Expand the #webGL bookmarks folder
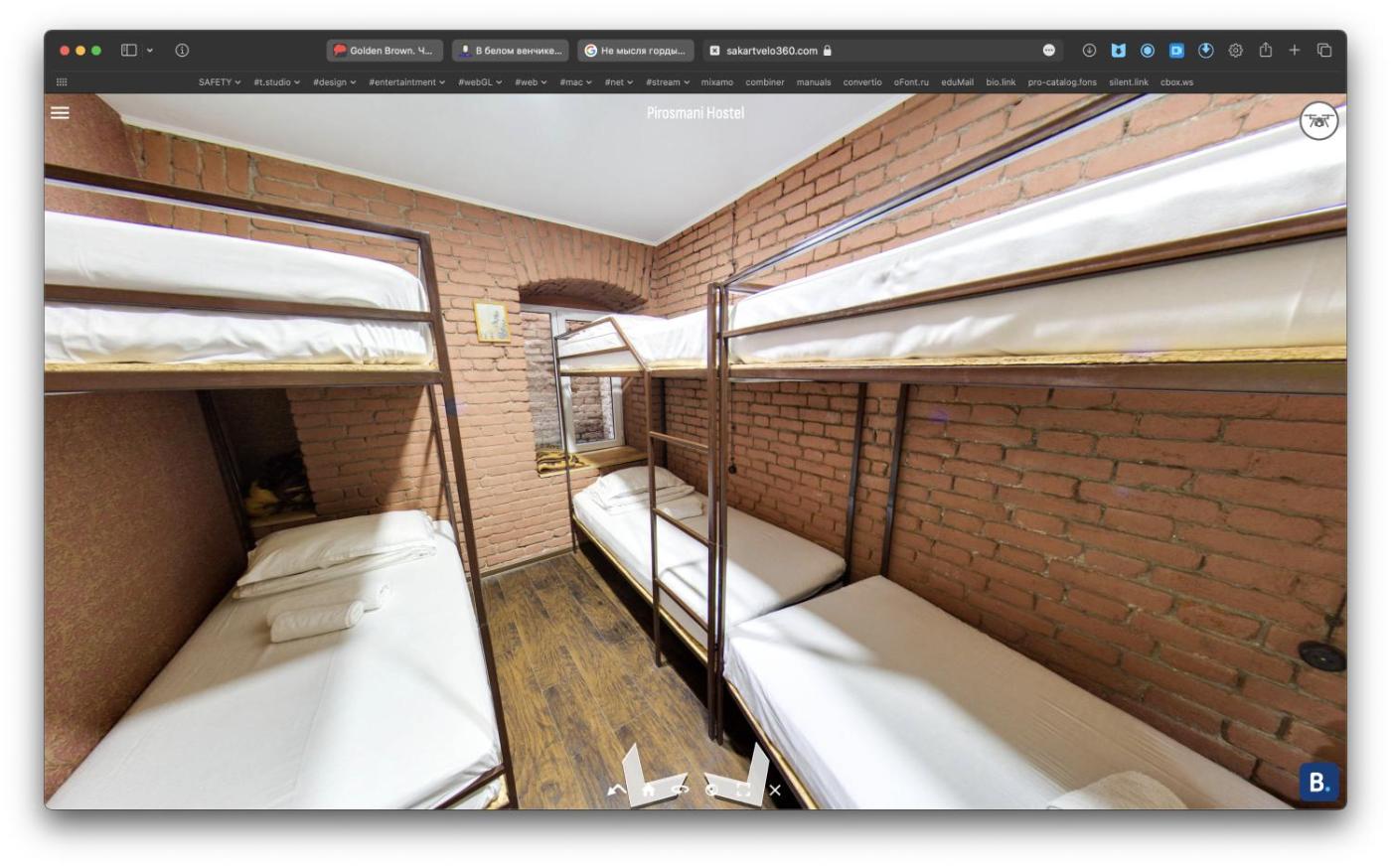Viewport: 1391px width, 868px height. [479, 82]
